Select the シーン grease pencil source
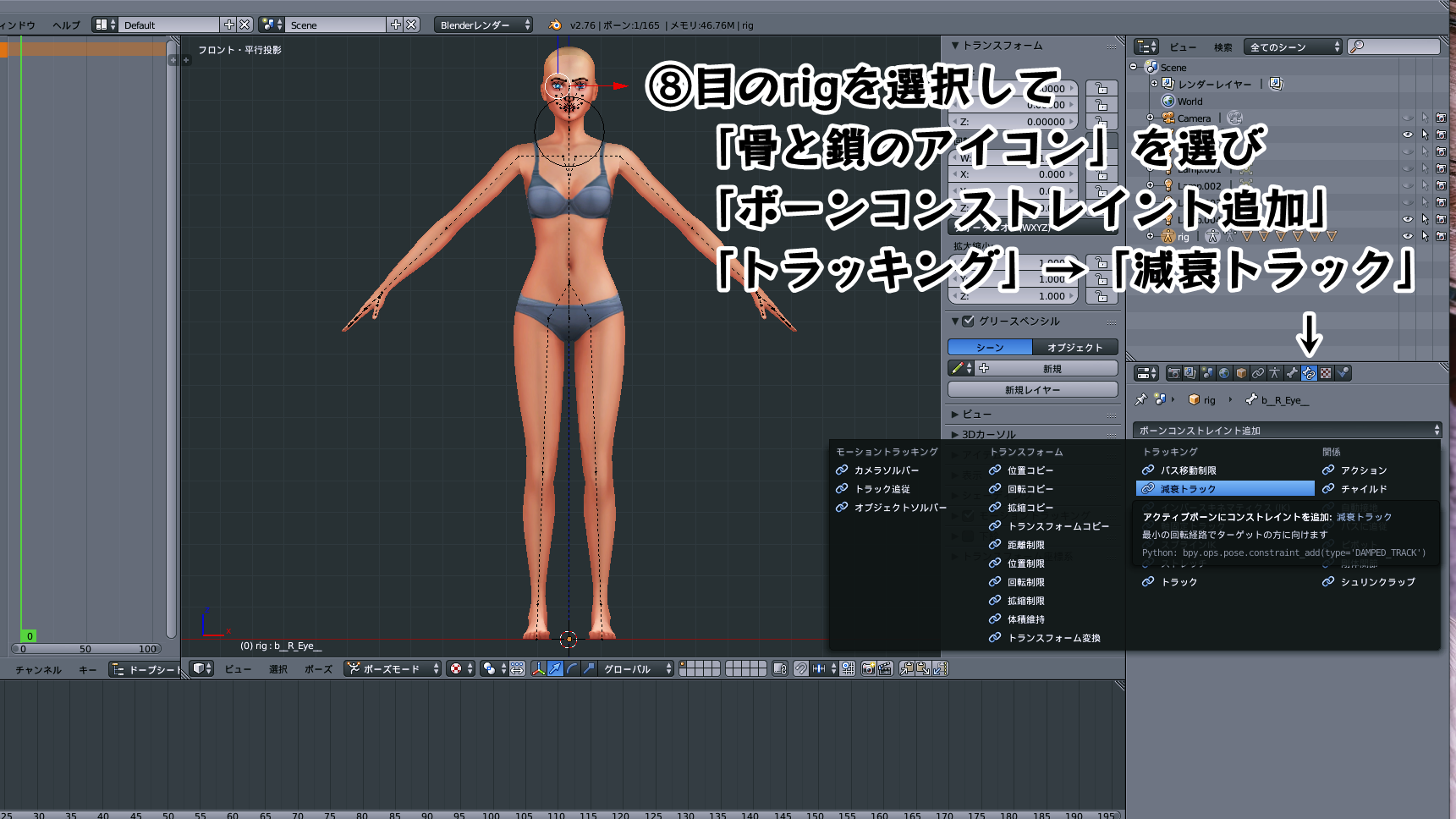Screen dimensions: 1456x819 (990, 347)
